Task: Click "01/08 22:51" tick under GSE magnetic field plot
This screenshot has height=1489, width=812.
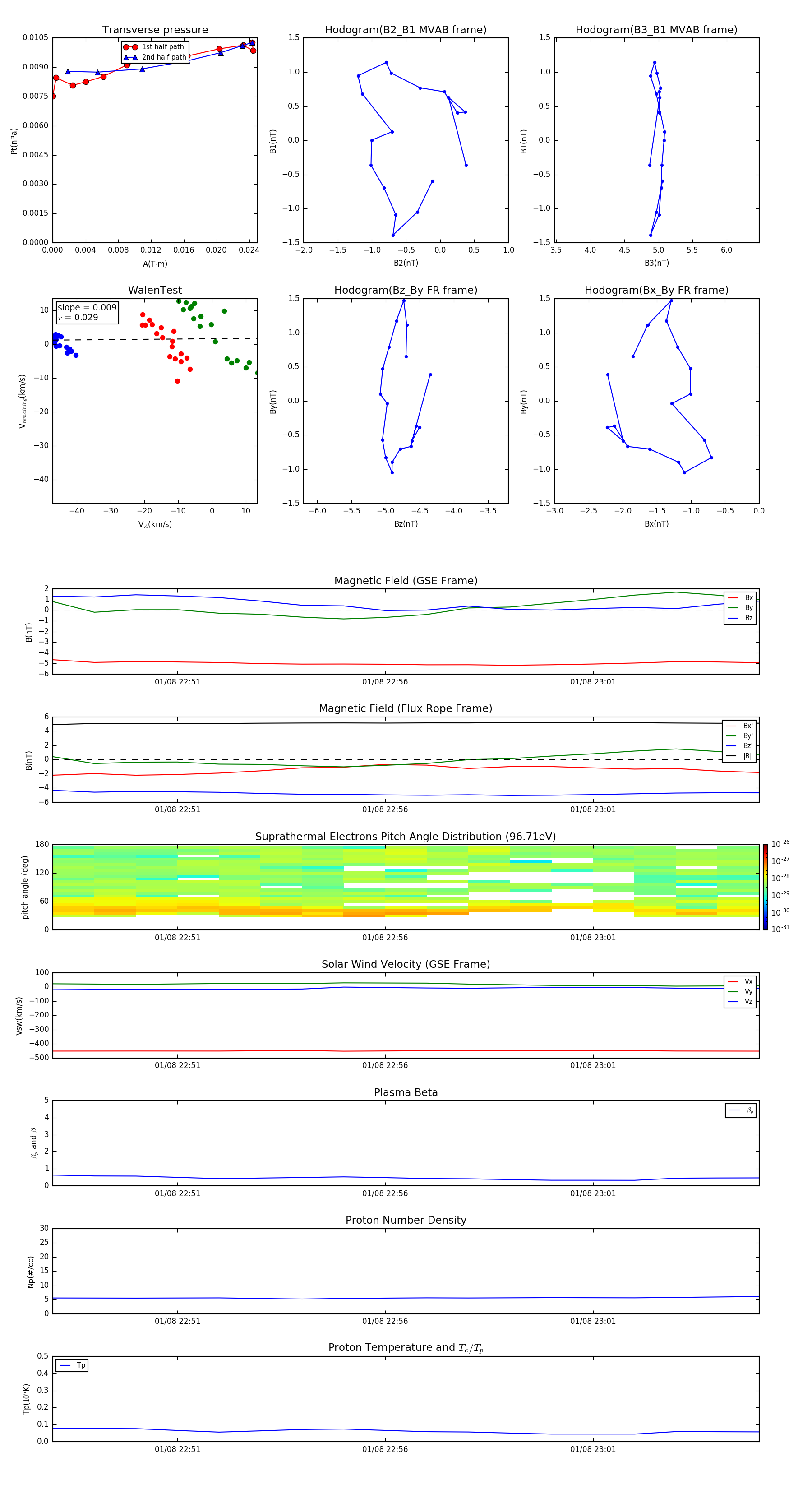Action: (x=177, y=681)
